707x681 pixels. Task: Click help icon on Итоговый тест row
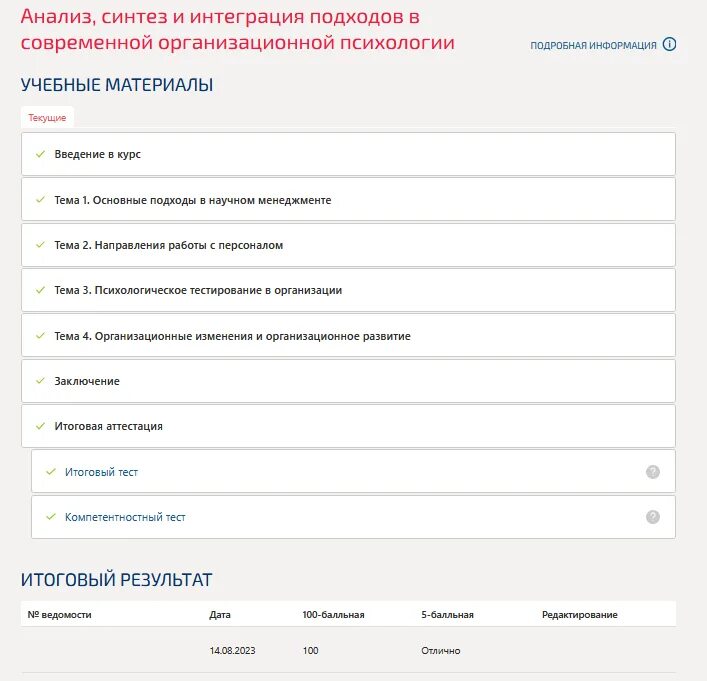tap(653, 472)
